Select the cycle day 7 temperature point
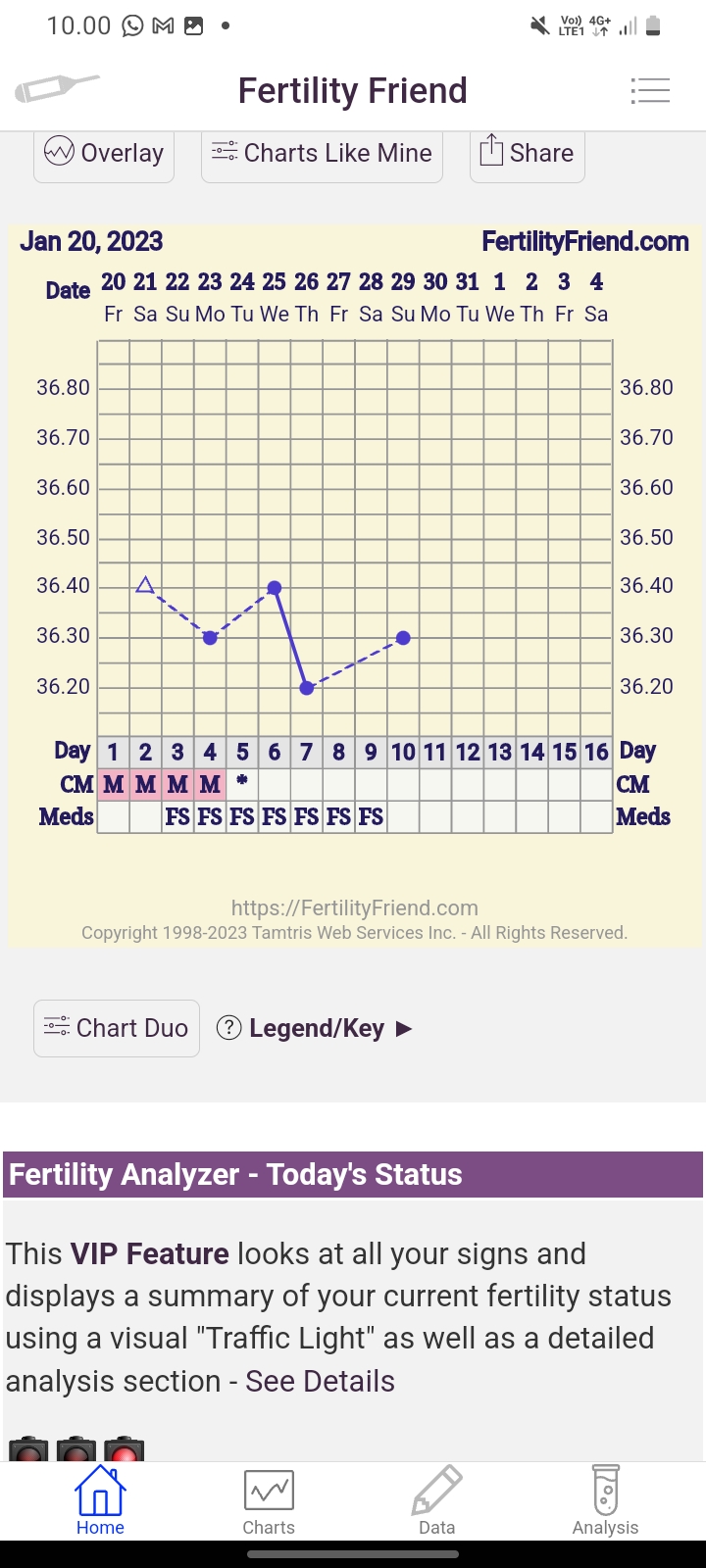 (x=307, y=688)
